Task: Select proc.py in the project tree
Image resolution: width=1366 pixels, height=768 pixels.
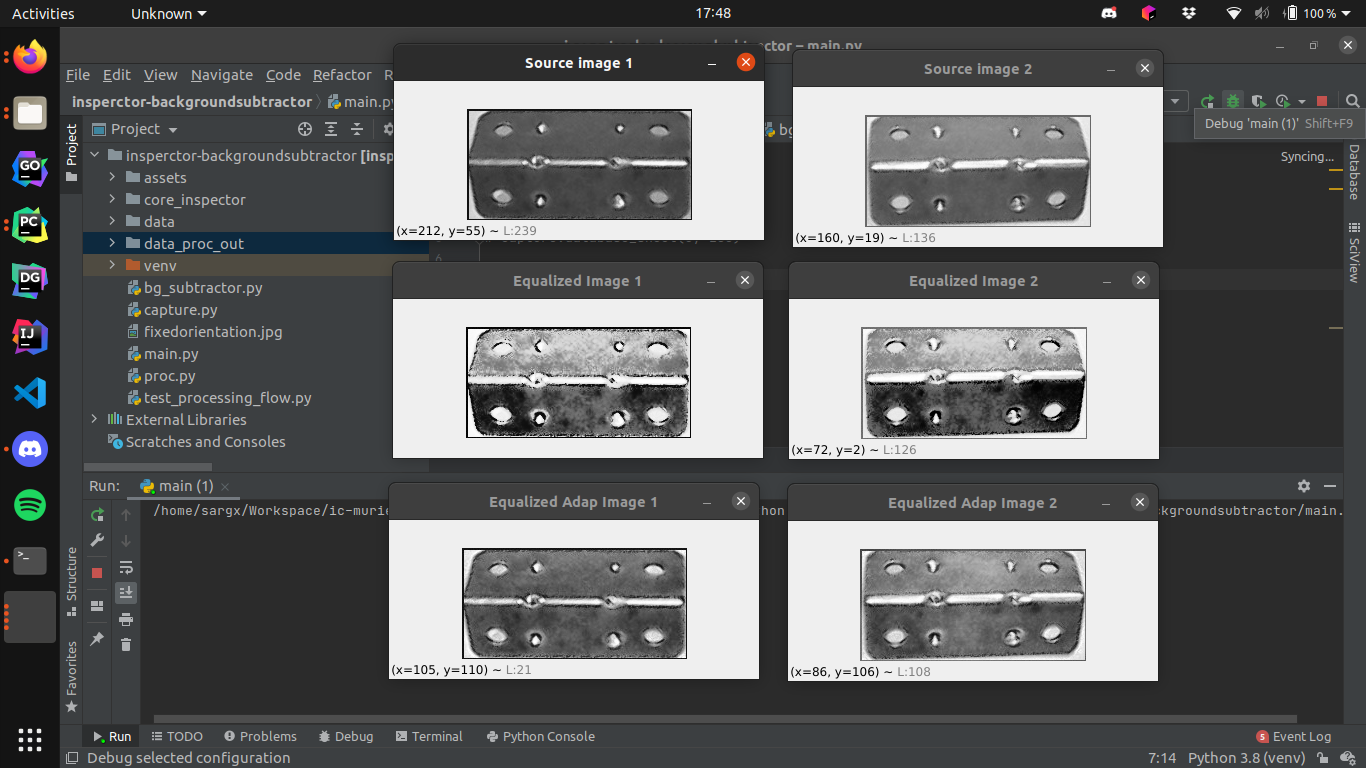Action: 169,376
